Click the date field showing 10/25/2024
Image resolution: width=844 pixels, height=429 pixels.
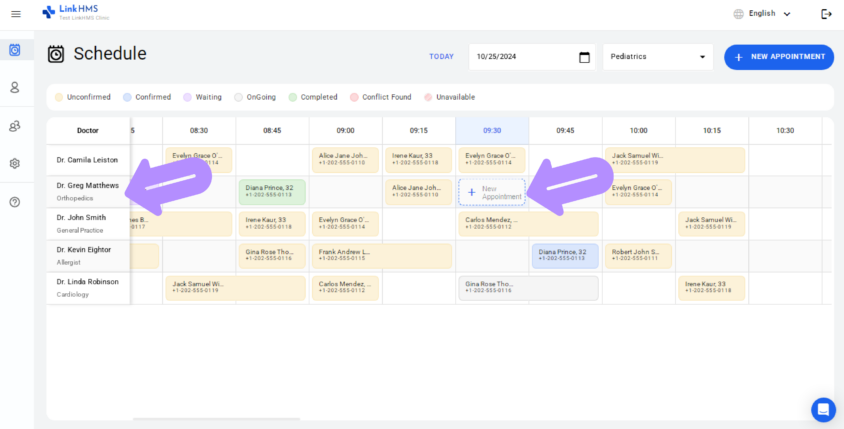520,57
